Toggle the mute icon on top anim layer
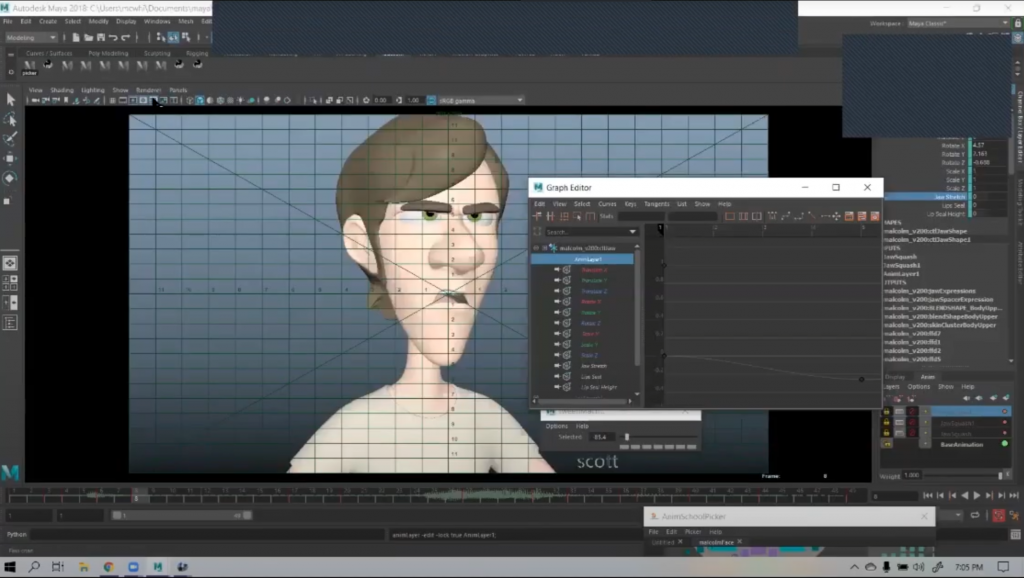The image size is (1024, 578). tap(912, 411)
